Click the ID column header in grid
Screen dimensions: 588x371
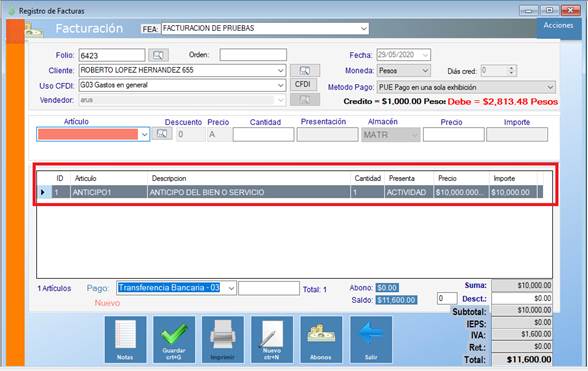[x=60, y=178]
